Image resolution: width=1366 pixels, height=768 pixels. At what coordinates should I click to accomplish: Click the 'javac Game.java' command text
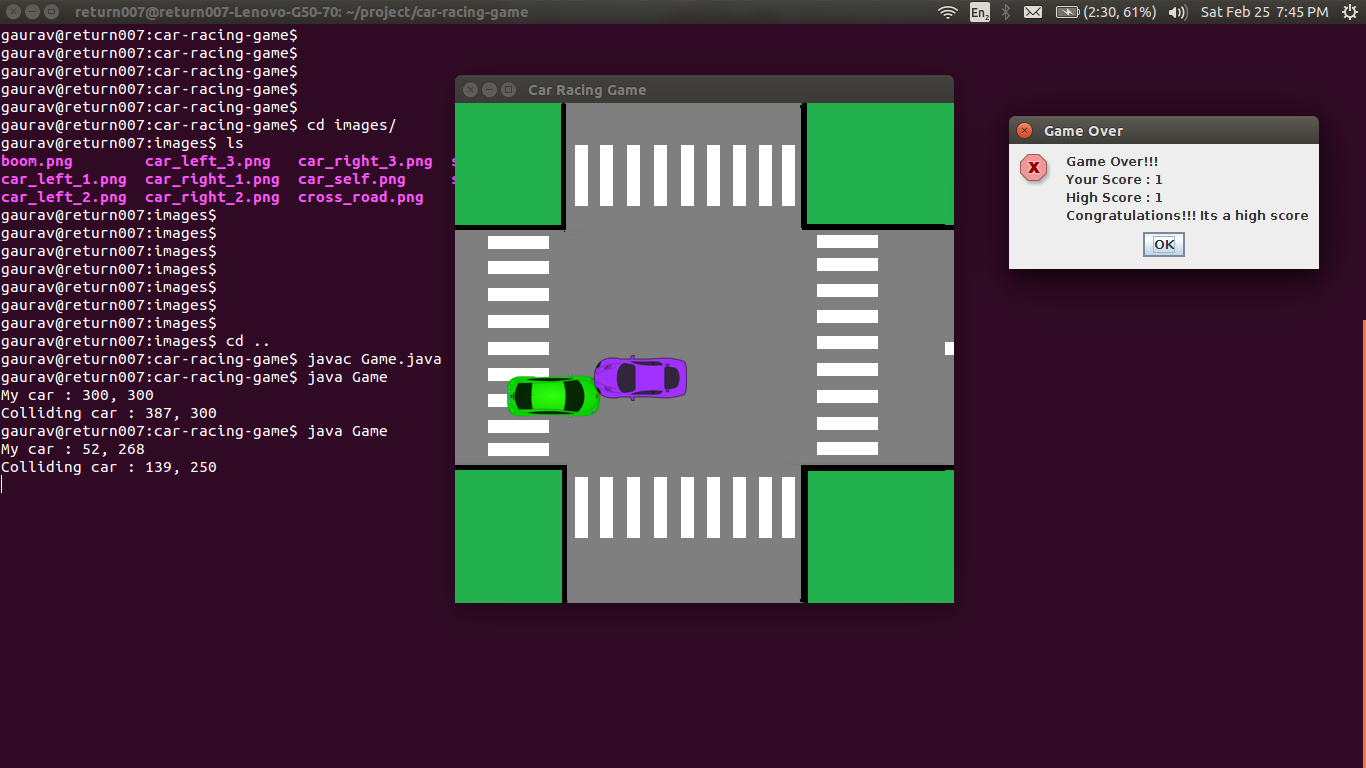[374, 359]
